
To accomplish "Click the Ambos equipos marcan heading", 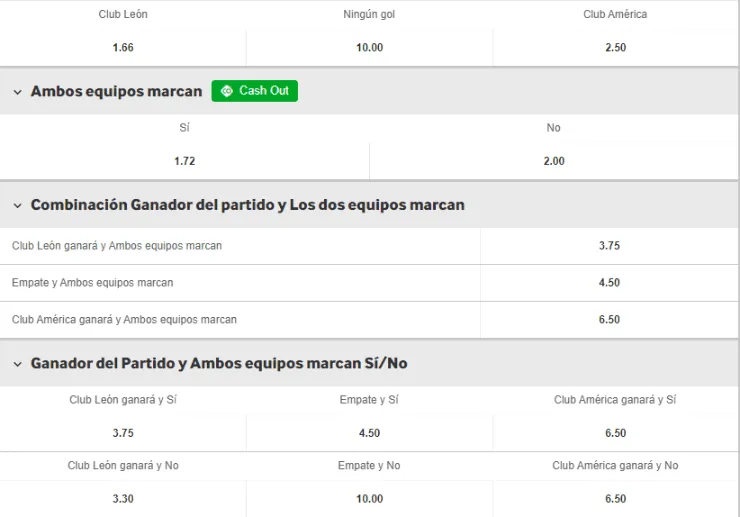I will tap(116, 91).
